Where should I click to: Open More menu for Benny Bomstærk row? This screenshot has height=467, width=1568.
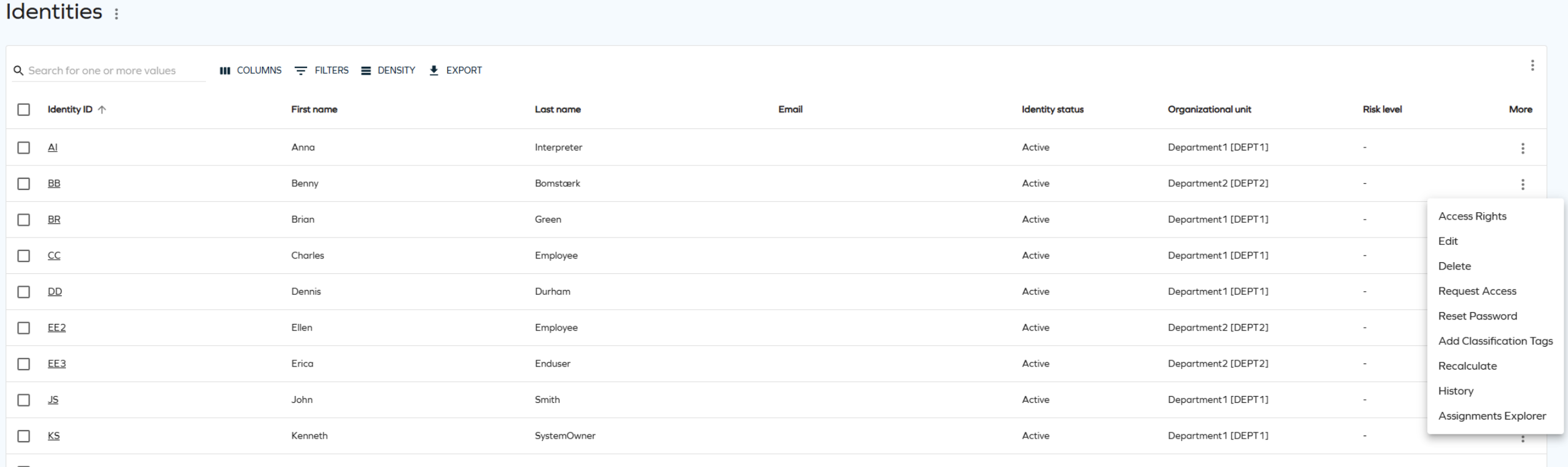click(x=1522, y=184)
